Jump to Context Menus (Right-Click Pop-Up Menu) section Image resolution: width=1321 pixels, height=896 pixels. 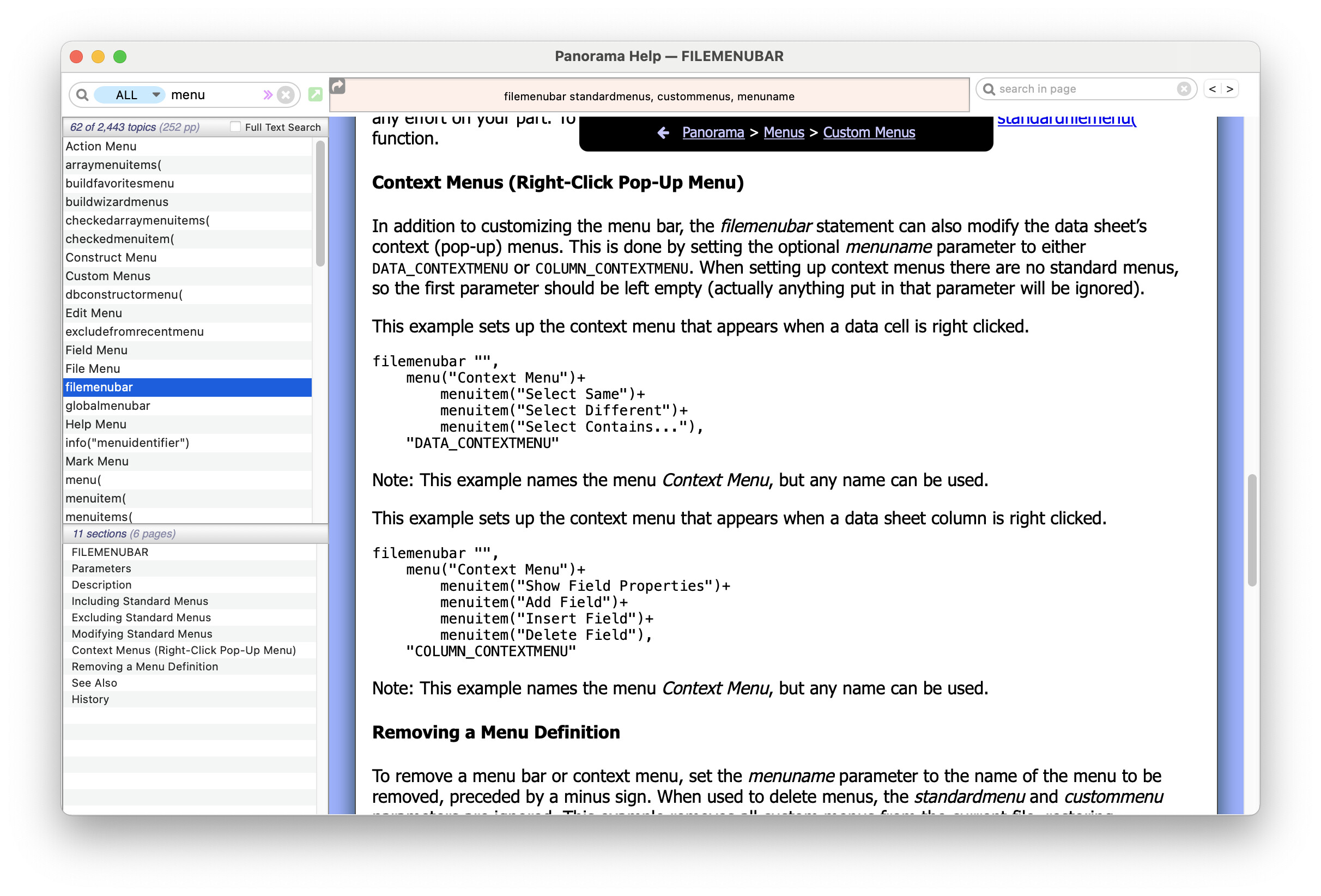[189, 650]
